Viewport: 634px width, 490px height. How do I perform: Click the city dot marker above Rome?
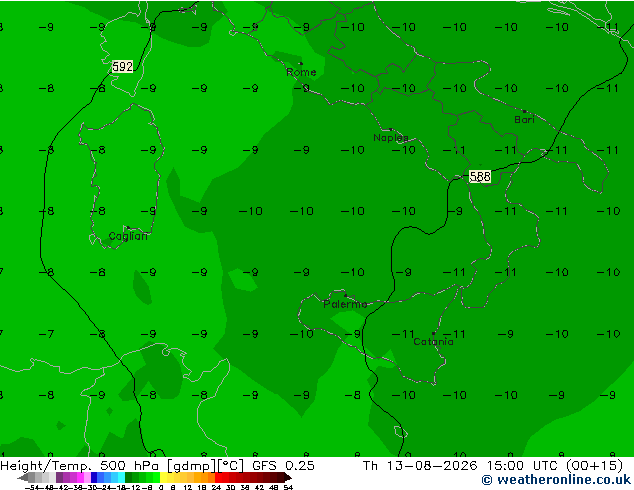point(300,63)
